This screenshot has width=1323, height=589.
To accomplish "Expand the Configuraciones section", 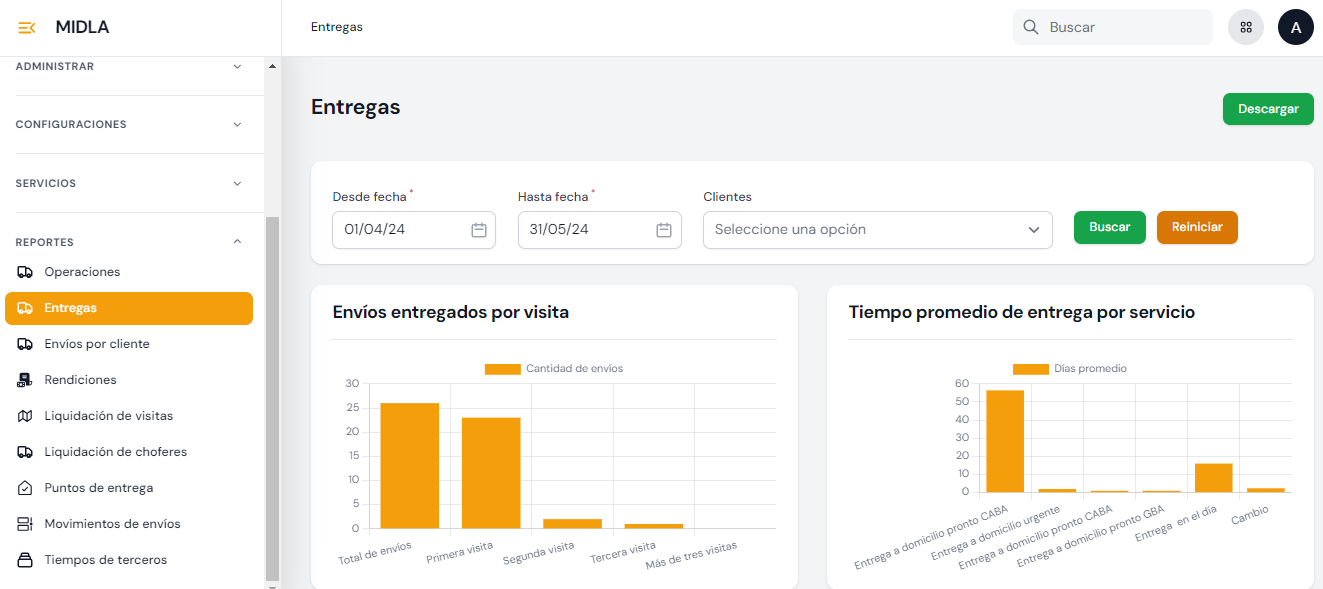I will (237, 125).
